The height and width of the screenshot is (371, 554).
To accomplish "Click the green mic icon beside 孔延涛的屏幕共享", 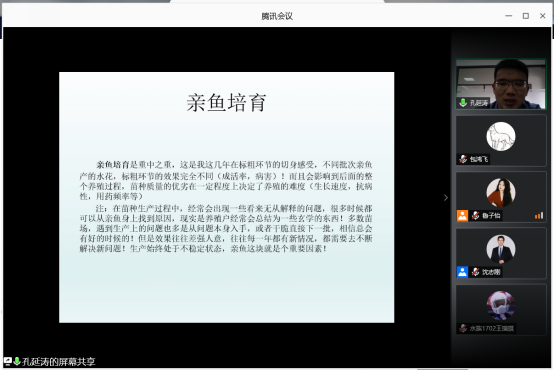I will tap(17, 361).
